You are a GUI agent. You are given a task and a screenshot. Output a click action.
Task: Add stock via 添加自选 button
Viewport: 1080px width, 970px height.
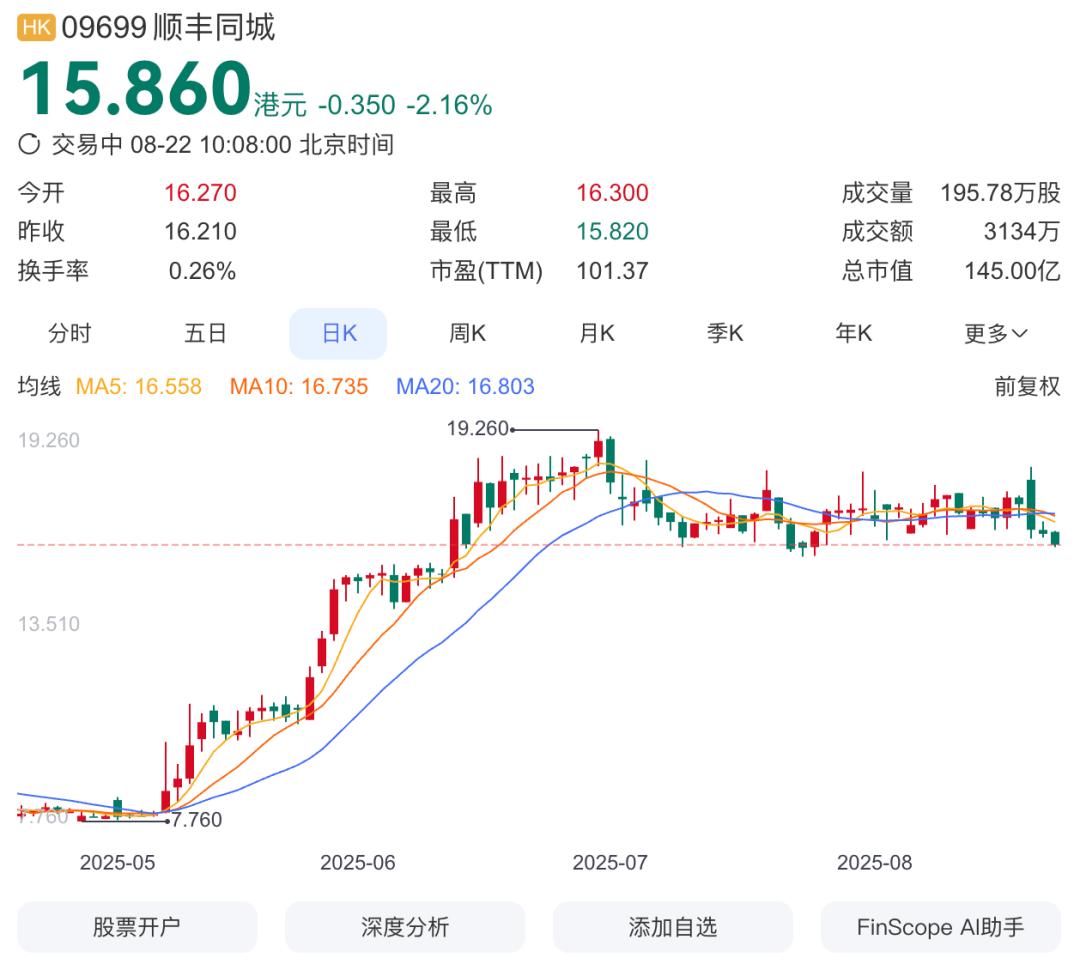673,927
